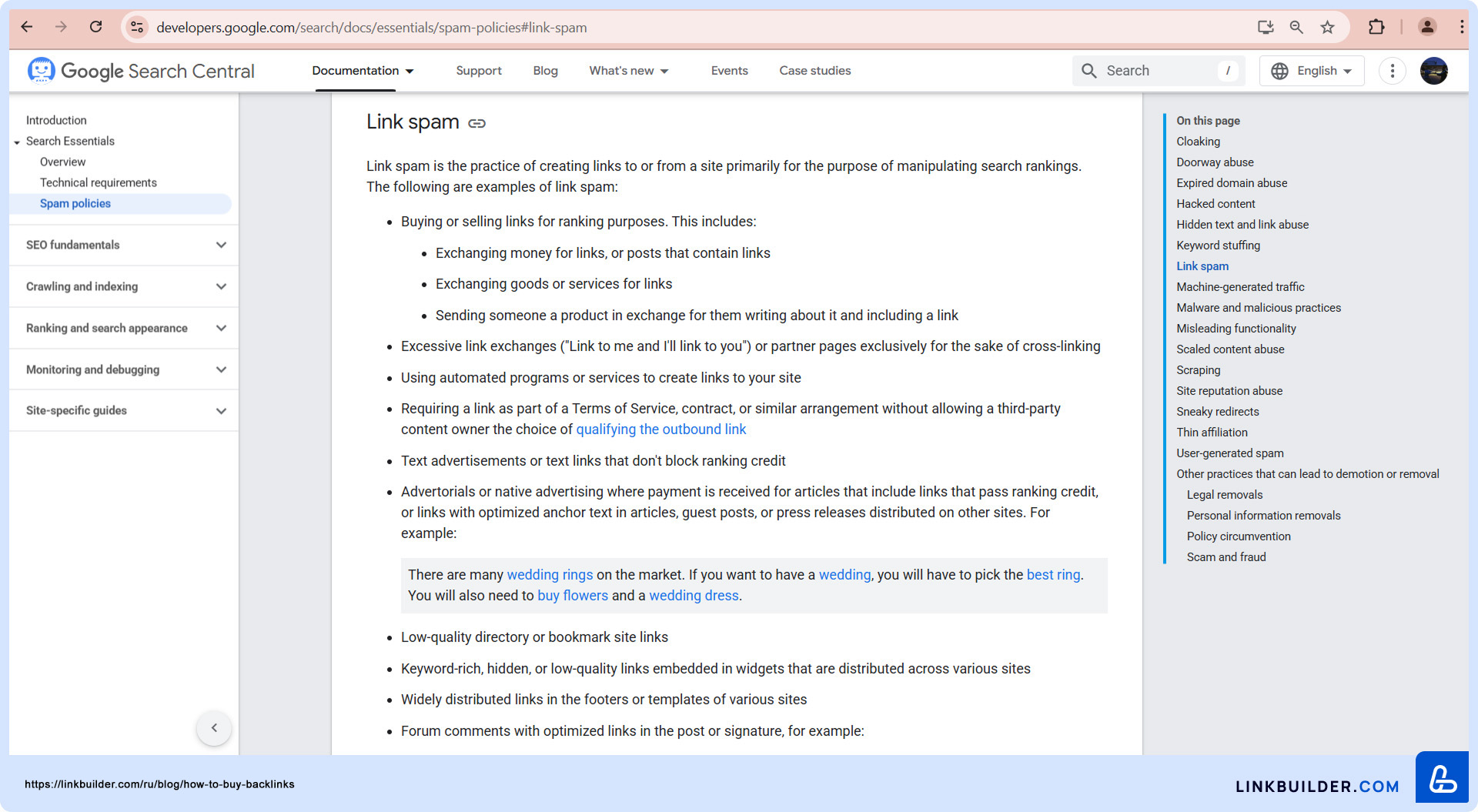Click the 'buy flowers' example link
Image resolution: width=1478 pixels, height=812 pixels.
[572, 596]
